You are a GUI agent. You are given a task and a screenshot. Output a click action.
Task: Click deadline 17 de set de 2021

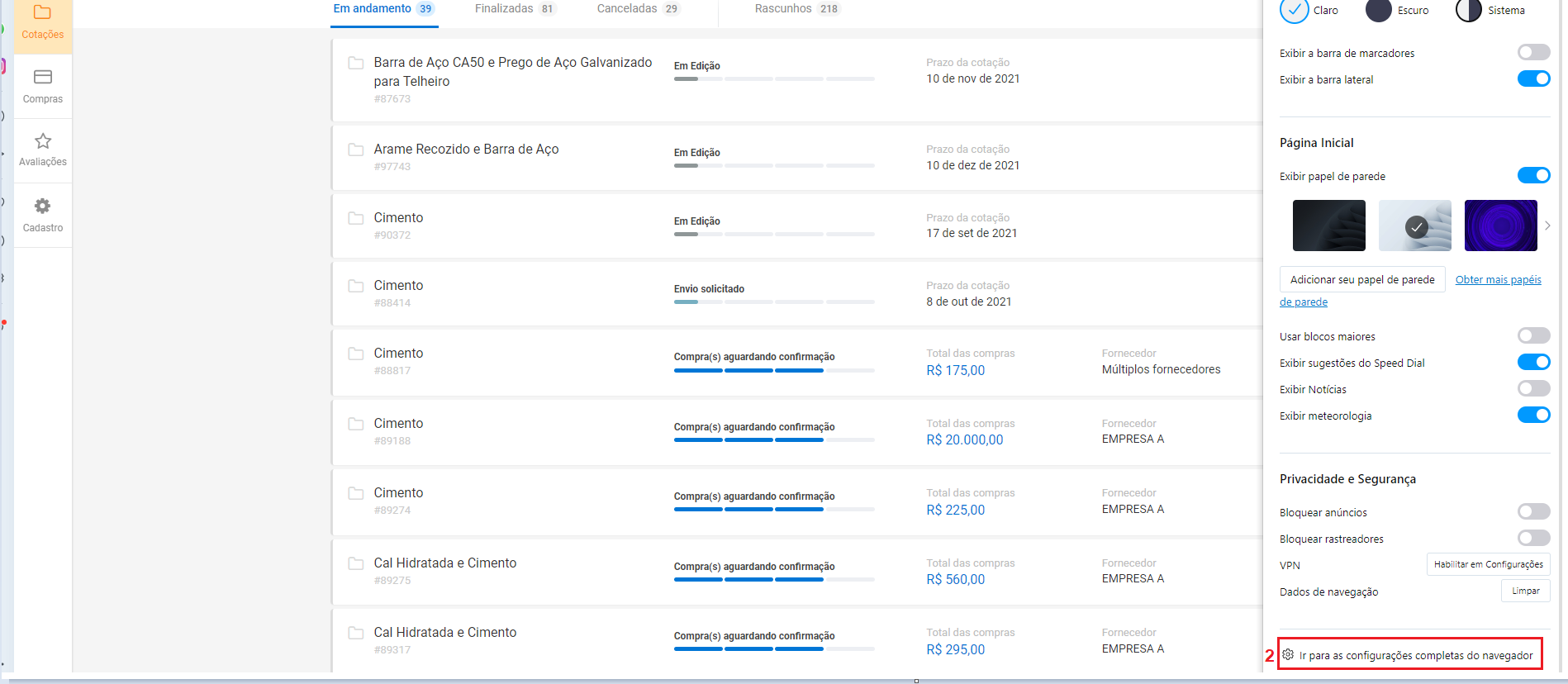[x=972, y=233]
